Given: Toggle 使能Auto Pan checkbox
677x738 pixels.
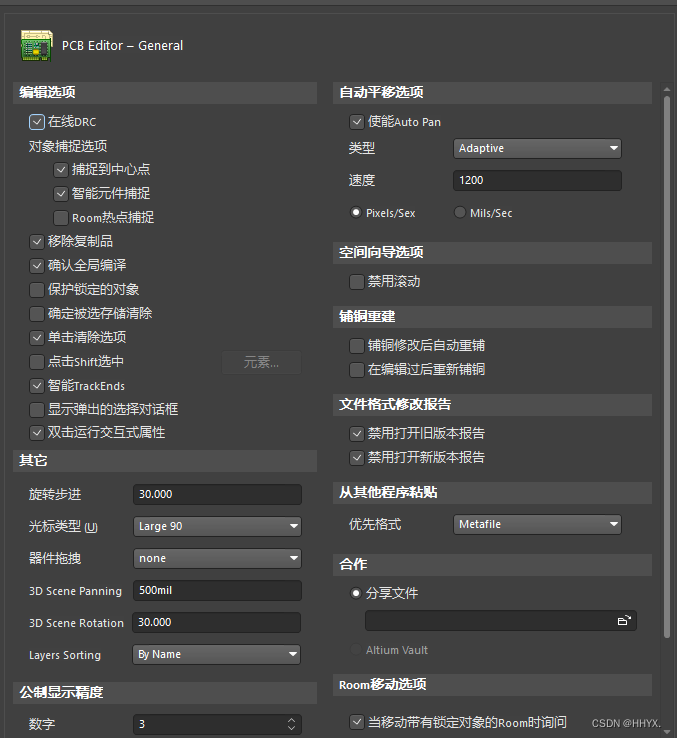Looking at the screenshot, I should point(357,122).
